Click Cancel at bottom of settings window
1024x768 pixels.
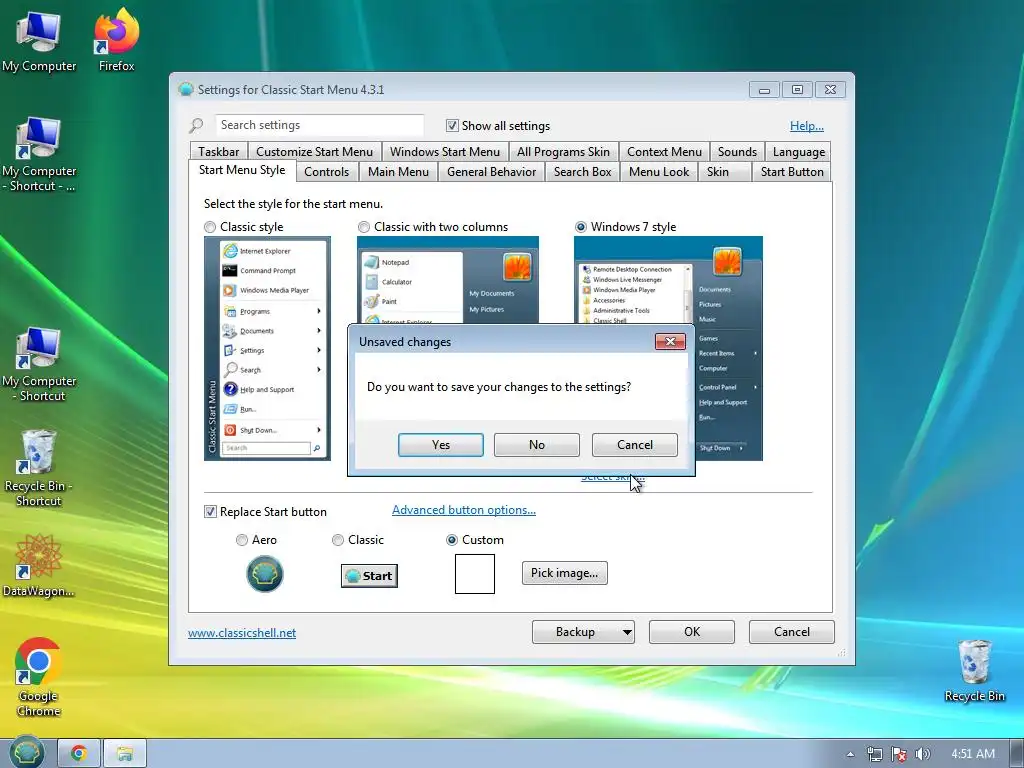pyautogui.click(x=792, y=632)
